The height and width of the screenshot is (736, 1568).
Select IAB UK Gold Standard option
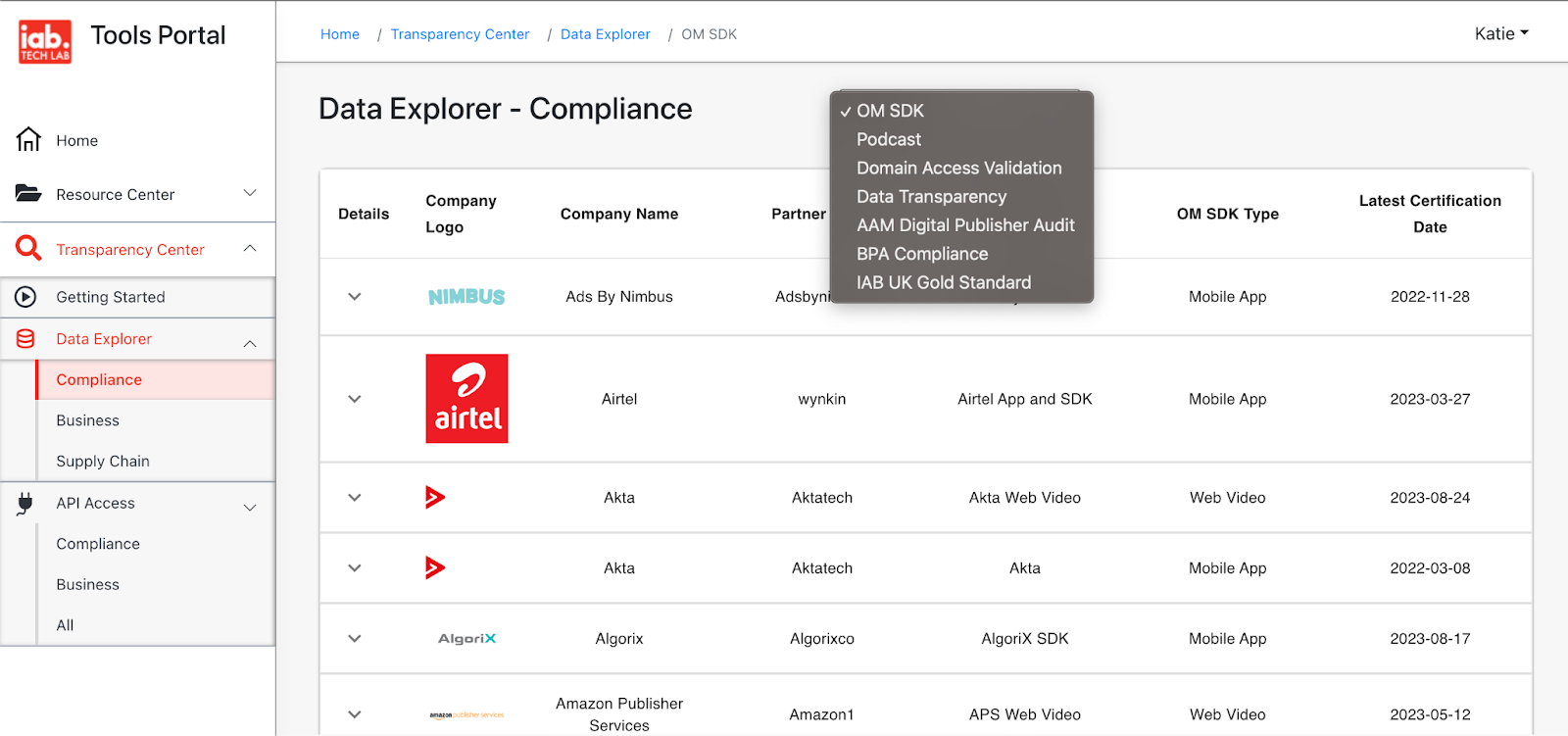tap(944, 282)
